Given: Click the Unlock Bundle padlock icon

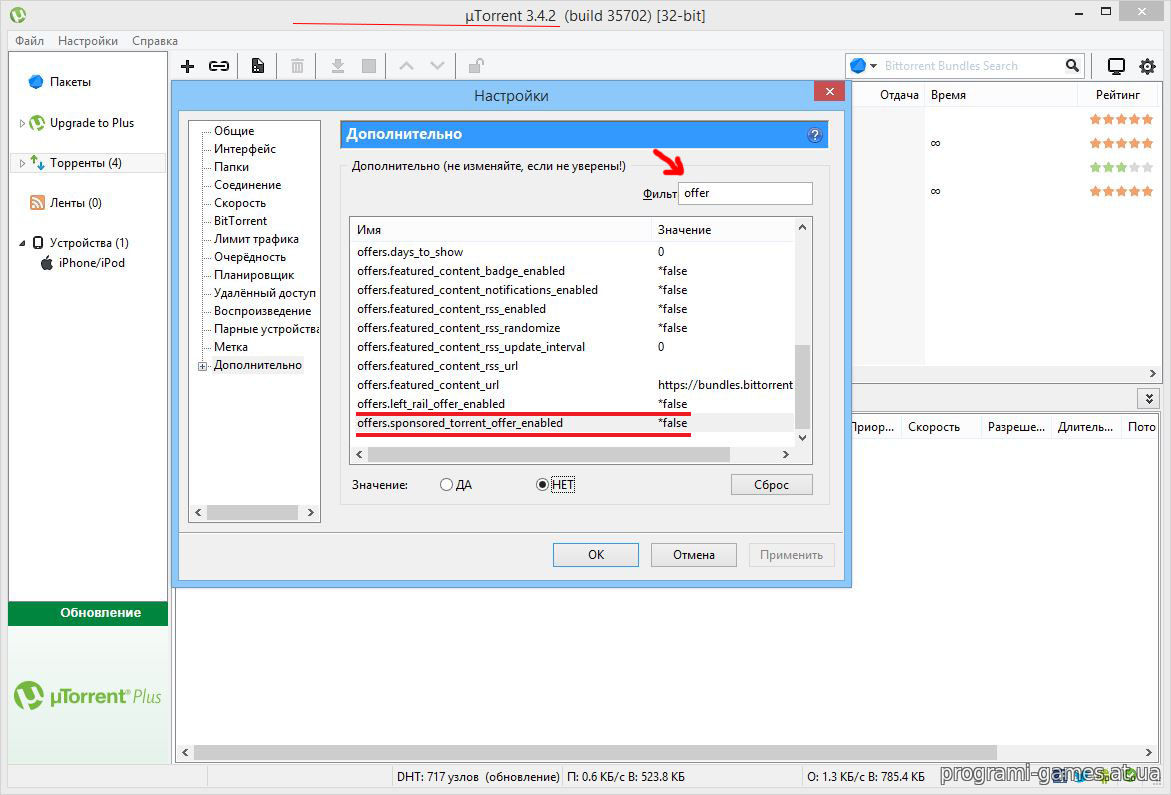Looking at the screenshot, I should point(476,66).
